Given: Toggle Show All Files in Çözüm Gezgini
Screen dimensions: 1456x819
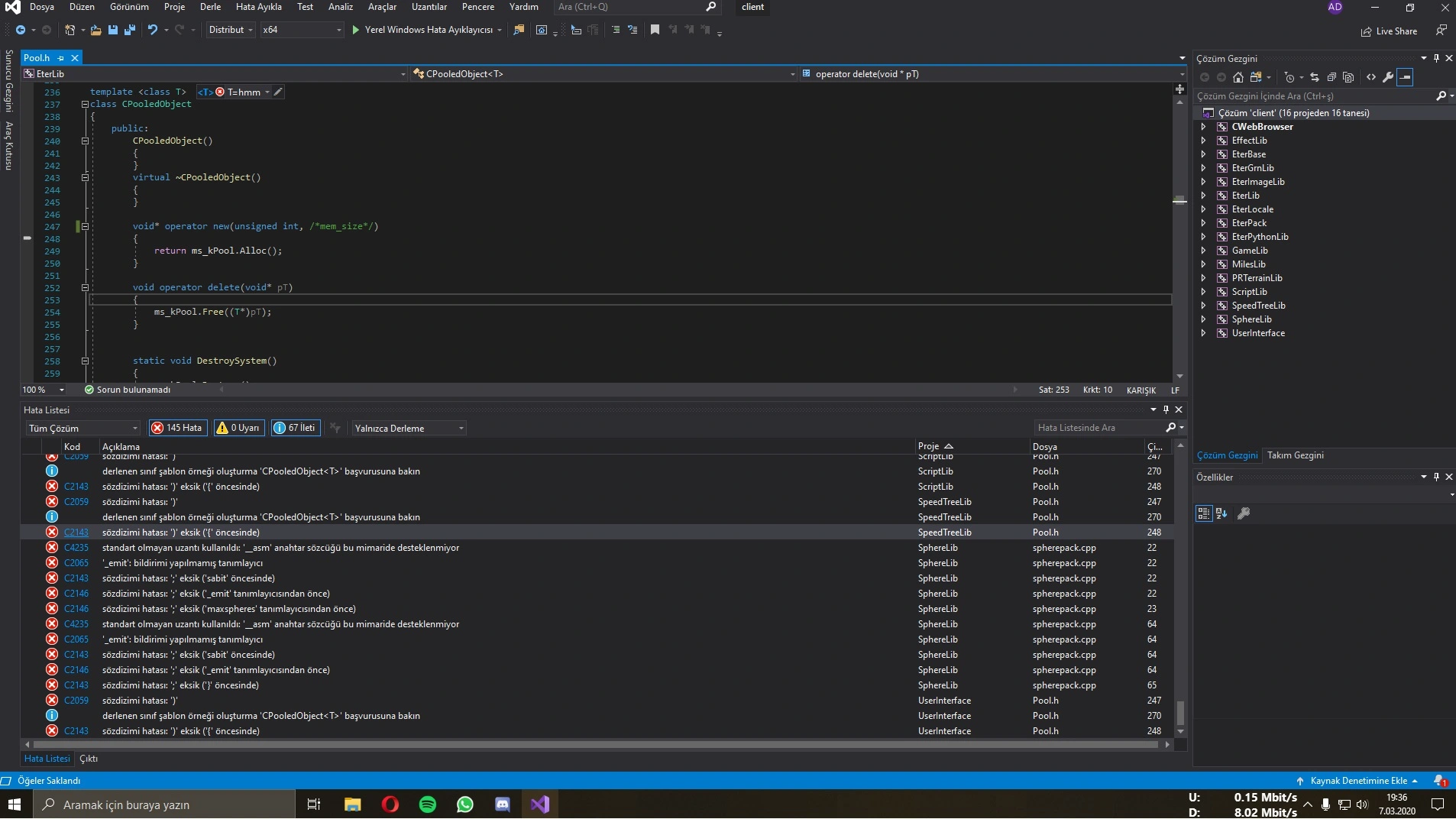Looking at the screenshot, I should click(1348, 77).
